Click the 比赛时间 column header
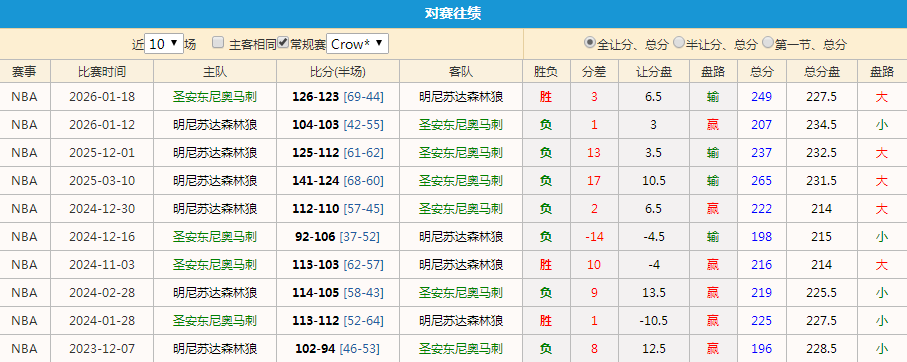Screen dimensions: 907x362 102,72
